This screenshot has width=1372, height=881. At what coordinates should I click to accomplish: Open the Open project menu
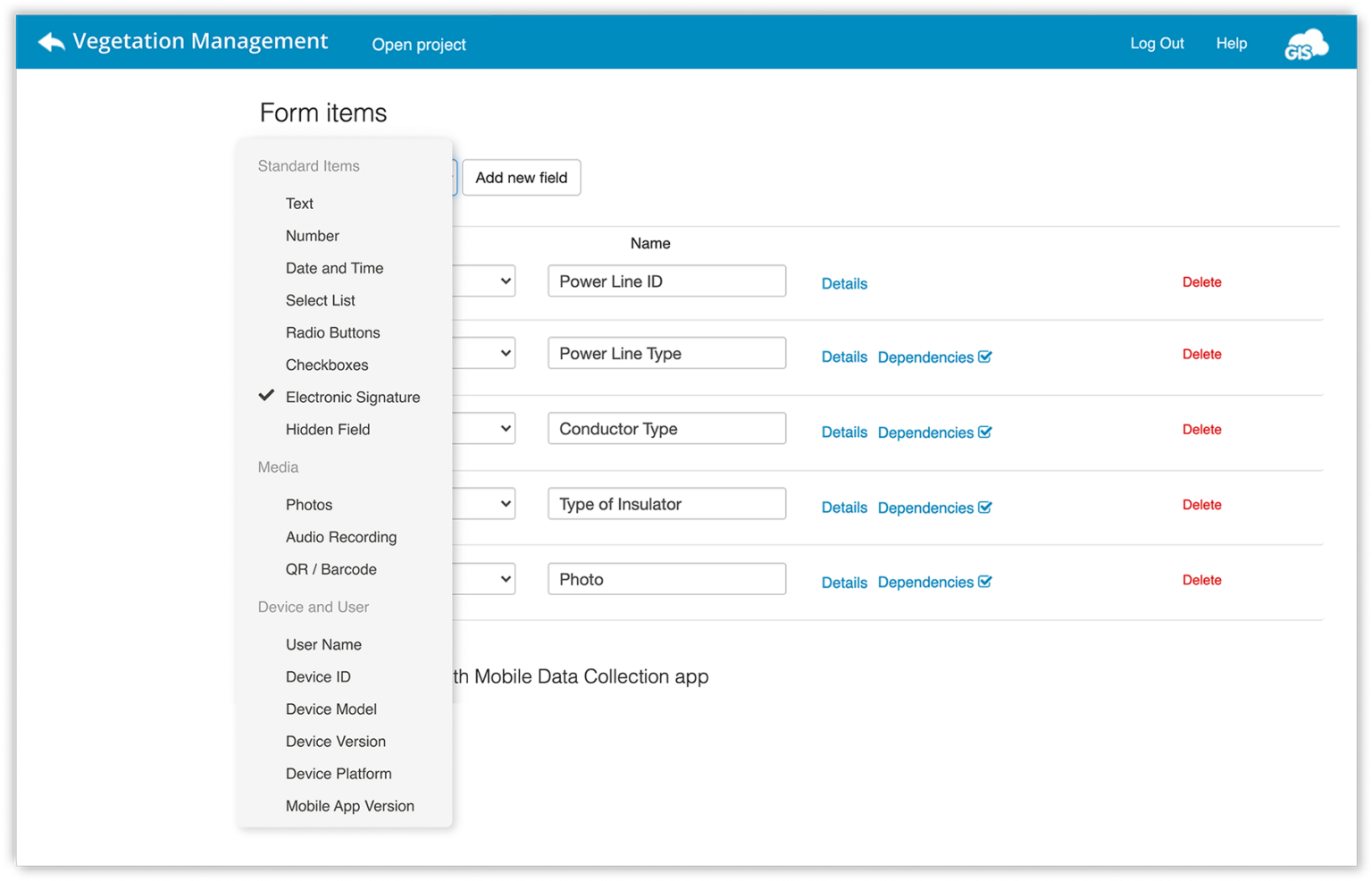[x=418, y=44]
